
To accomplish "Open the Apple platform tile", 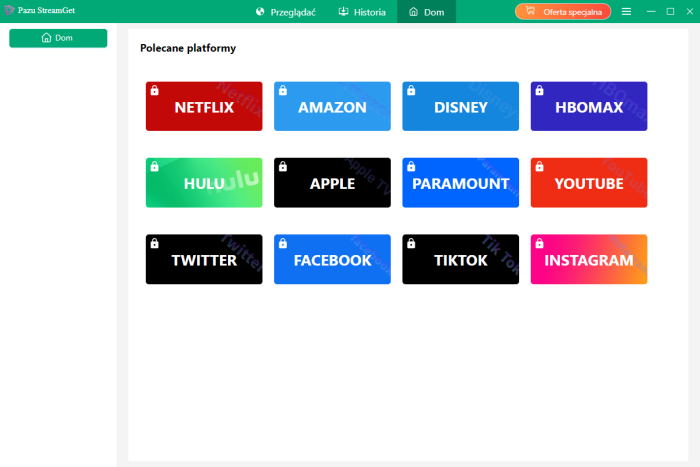I will pos(332,183).
